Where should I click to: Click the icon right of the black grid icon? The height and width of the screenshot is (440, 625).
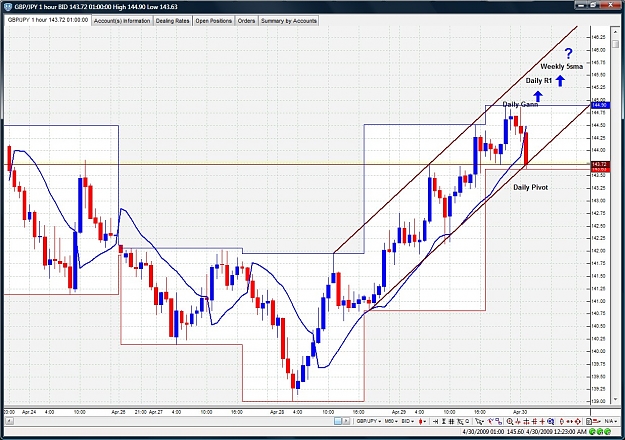[x=460, y=421]
